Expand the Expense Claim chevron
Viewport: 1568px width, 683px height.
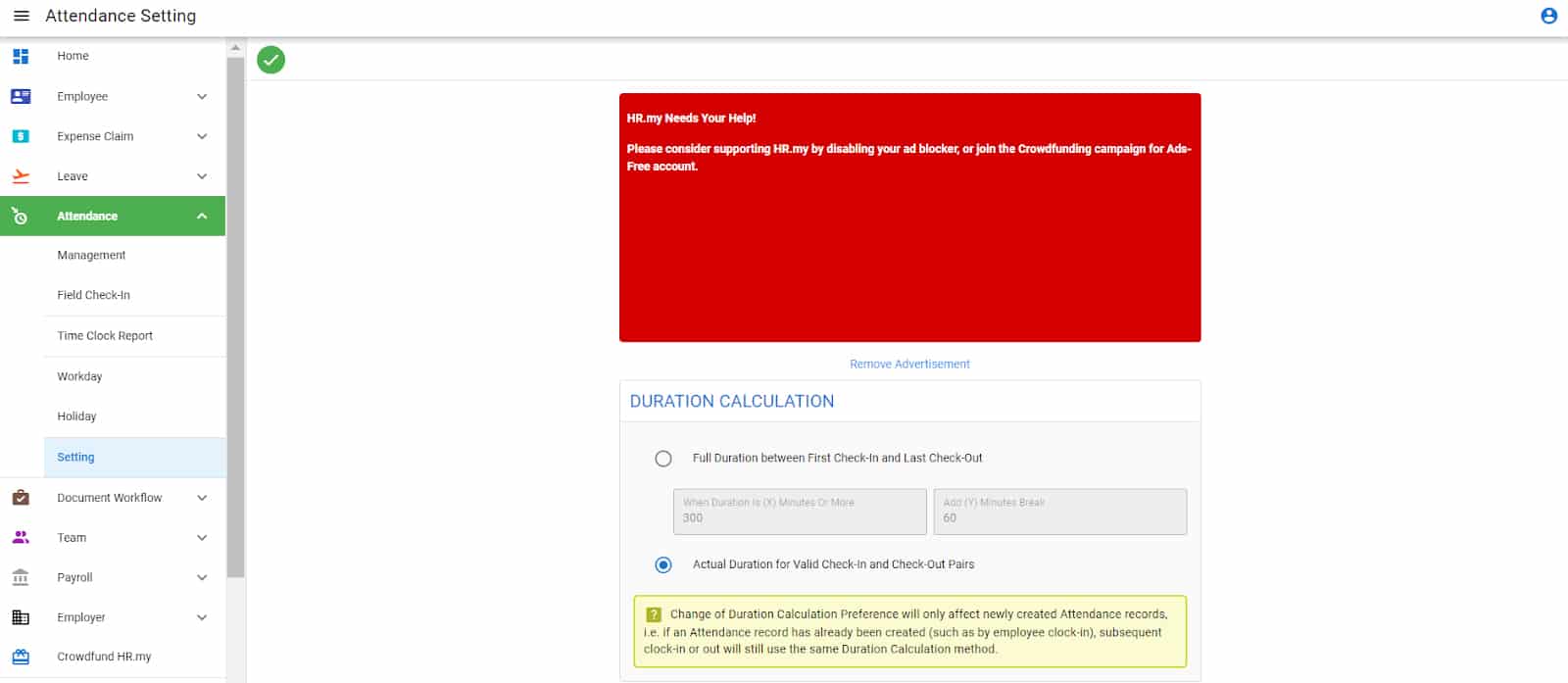[x=202, y=136]
